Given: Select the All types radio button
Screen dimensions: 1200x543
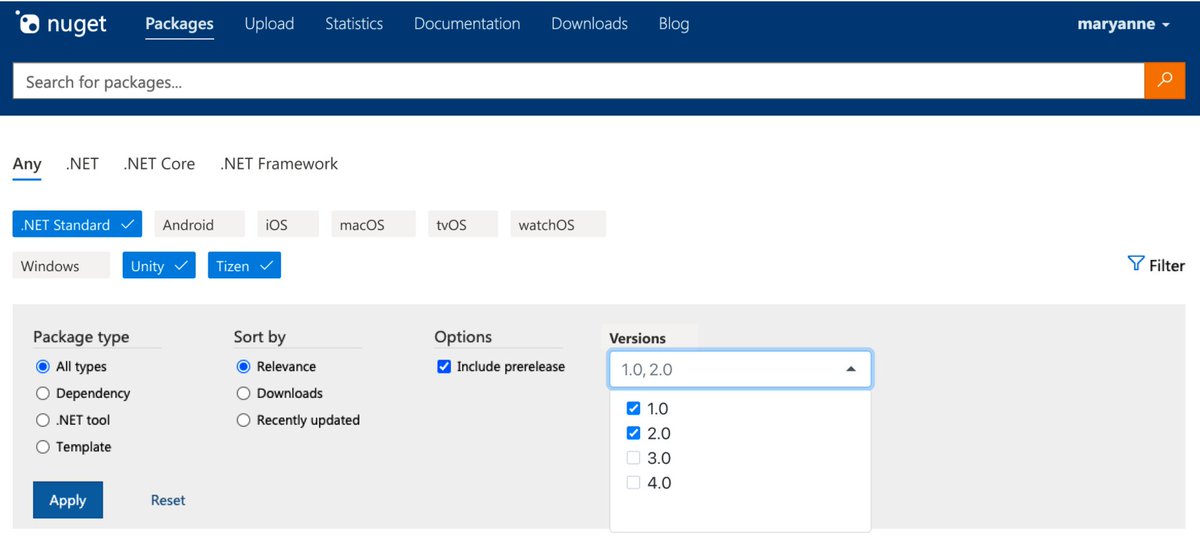Looking at the screenshot, I should 42,367.
